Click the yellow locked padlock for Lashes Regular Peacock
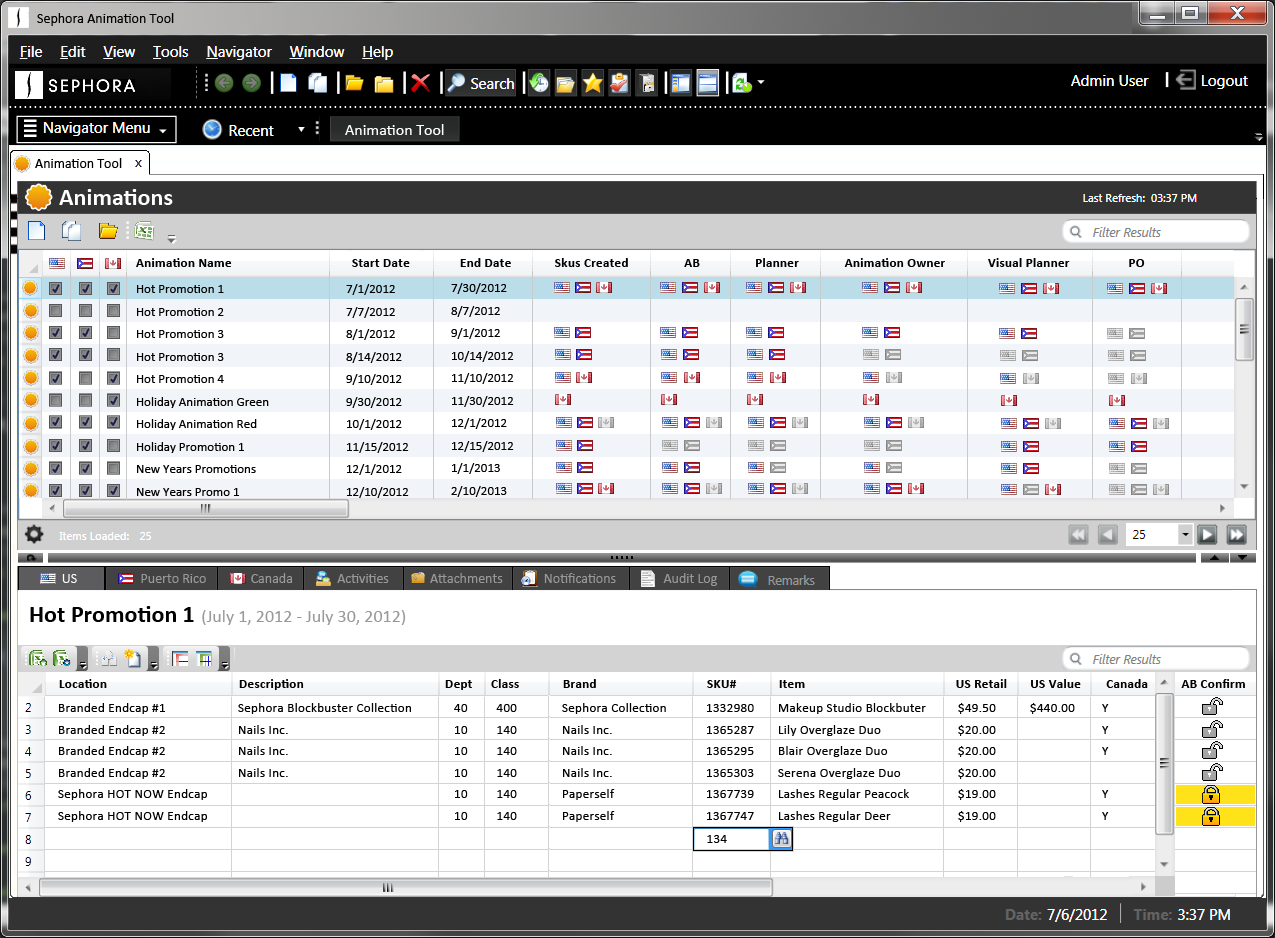 click(1210, 794)
